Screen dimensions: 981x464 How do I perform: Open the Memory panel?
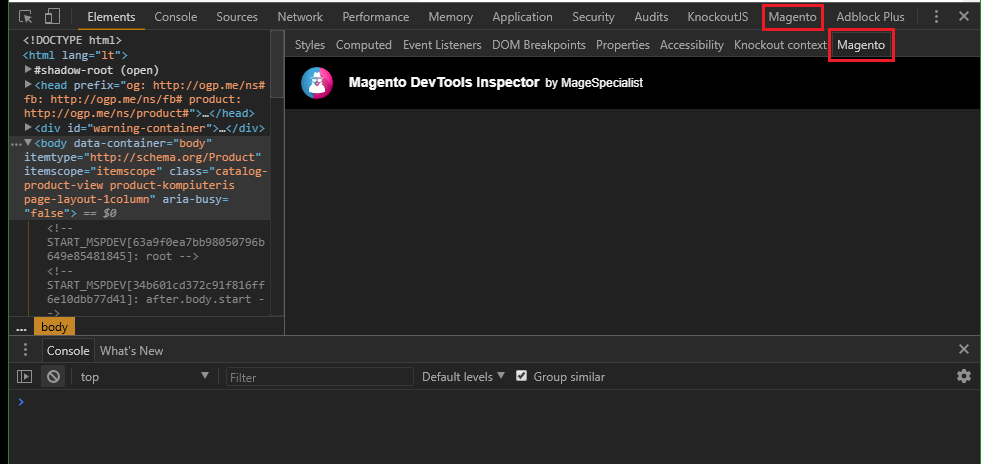coord(450,17)
